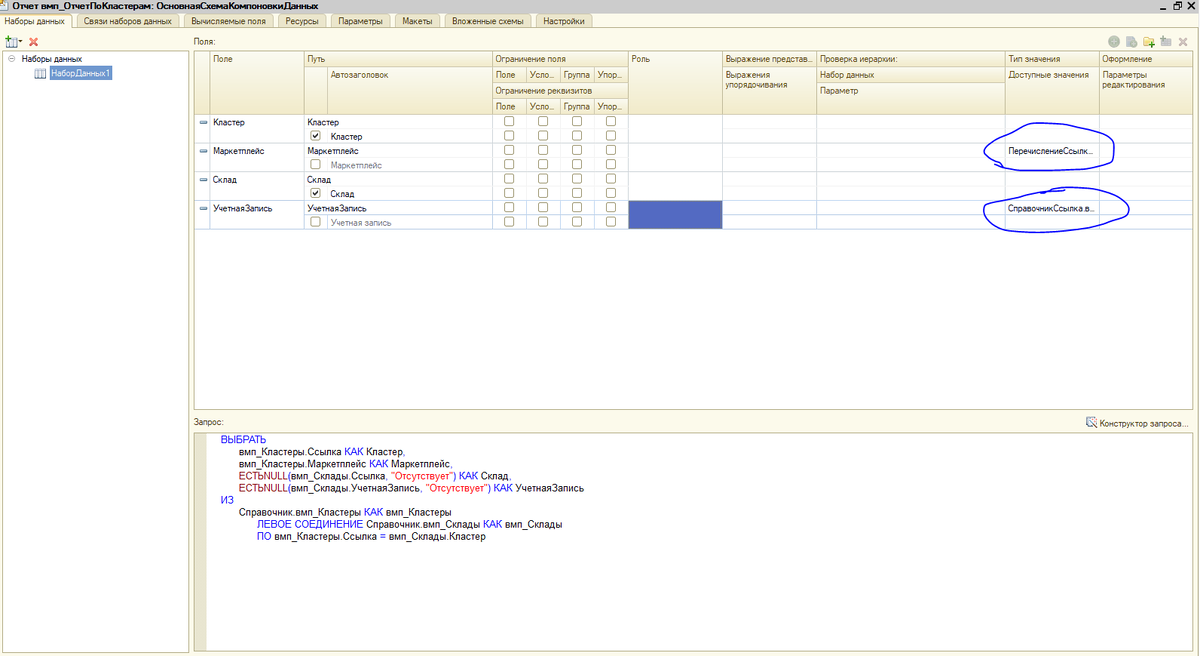Click the Путь column header

pyautogui.click(x=398, y=59)
